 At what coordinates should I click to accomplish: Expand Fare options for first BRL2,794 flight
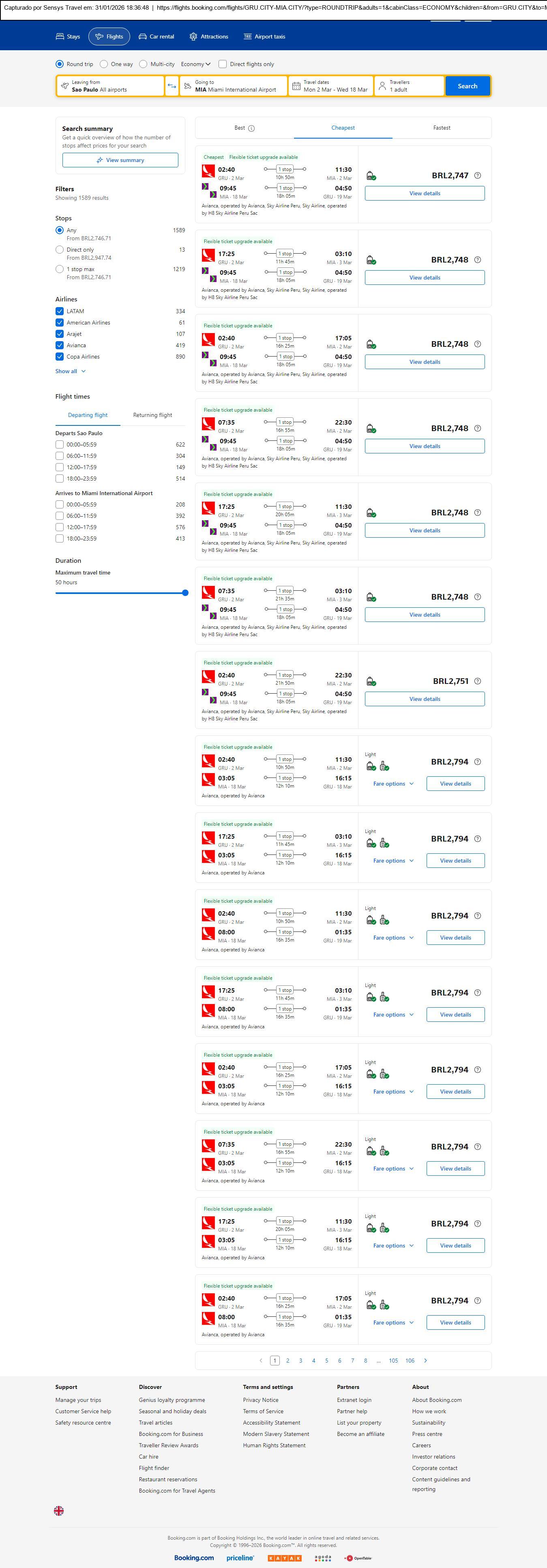coord(393,784)
